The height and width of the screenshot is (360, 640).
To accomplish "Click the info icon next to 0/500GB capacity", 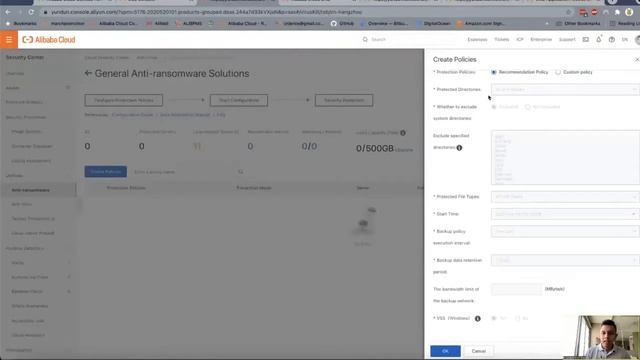I will (x=403, y=133).
